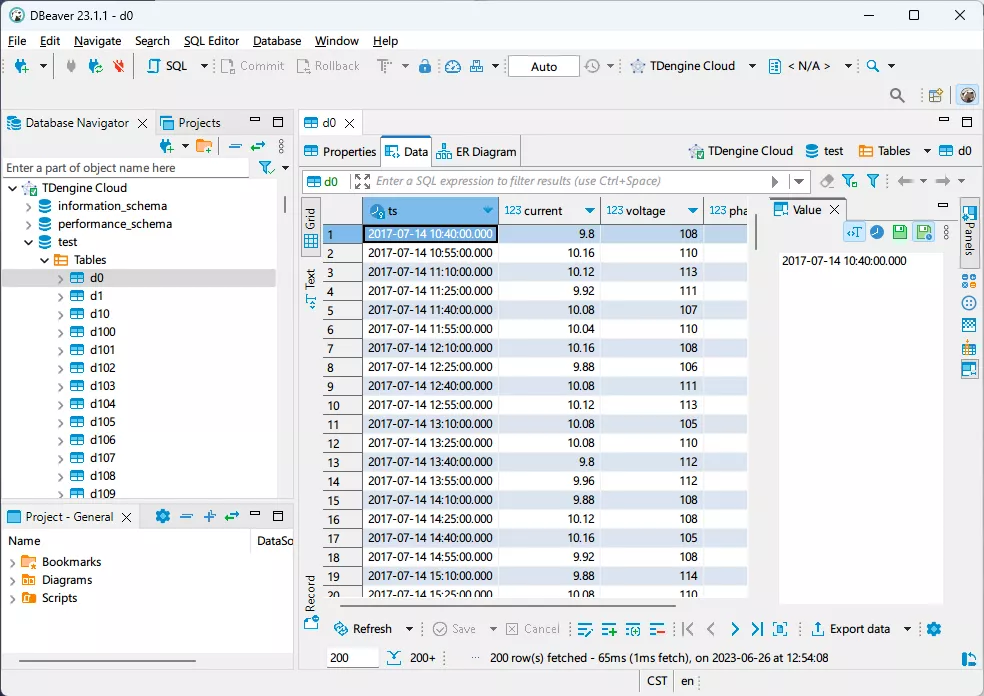This screenshot has height=696, width=984.
Task: Click the Disconnect plug icon in main toolbar
Action: pyautogui.click(x=119, y=66)
